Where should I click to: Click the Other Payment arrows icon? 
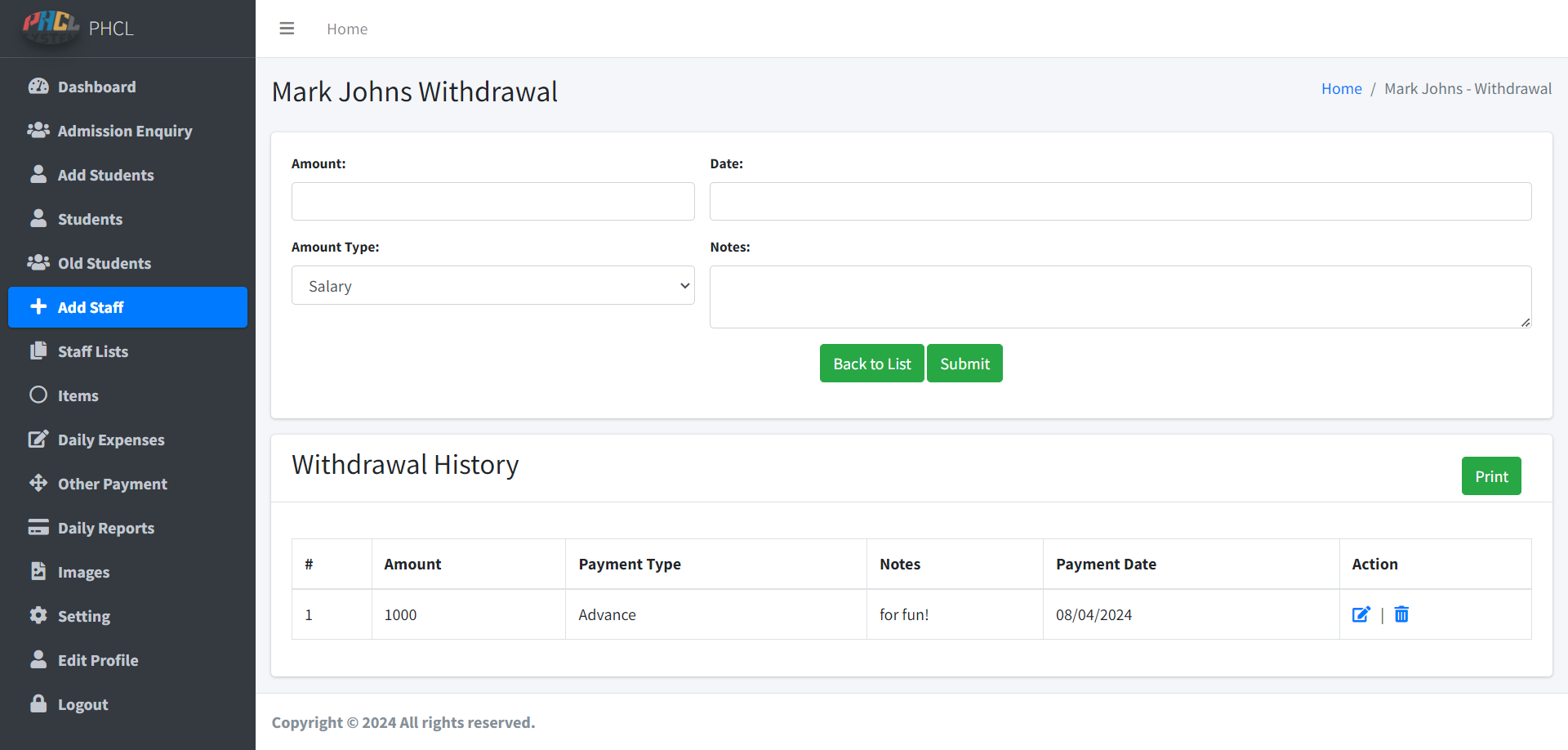point(38,483)
